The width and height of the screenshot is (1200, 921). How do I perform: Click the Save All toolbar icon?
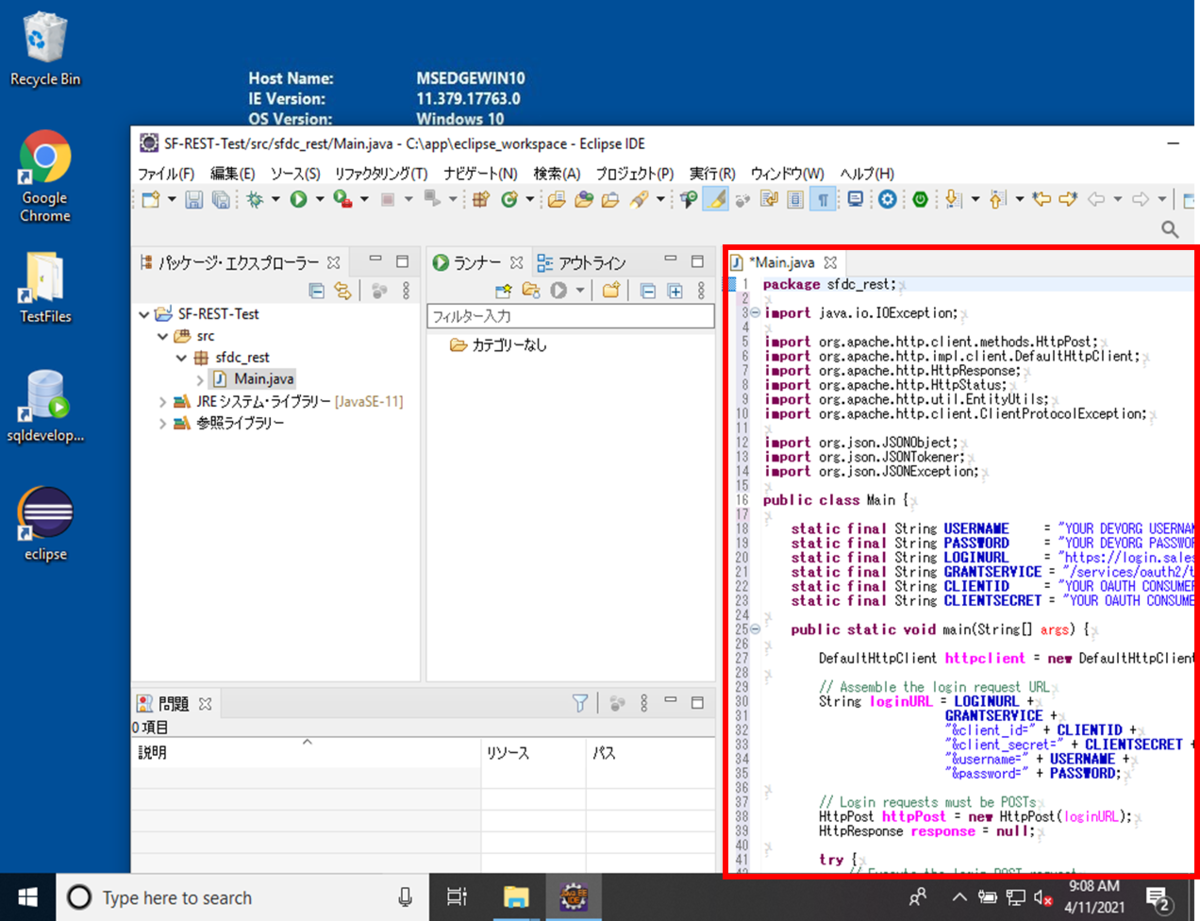tap(220, 200)
